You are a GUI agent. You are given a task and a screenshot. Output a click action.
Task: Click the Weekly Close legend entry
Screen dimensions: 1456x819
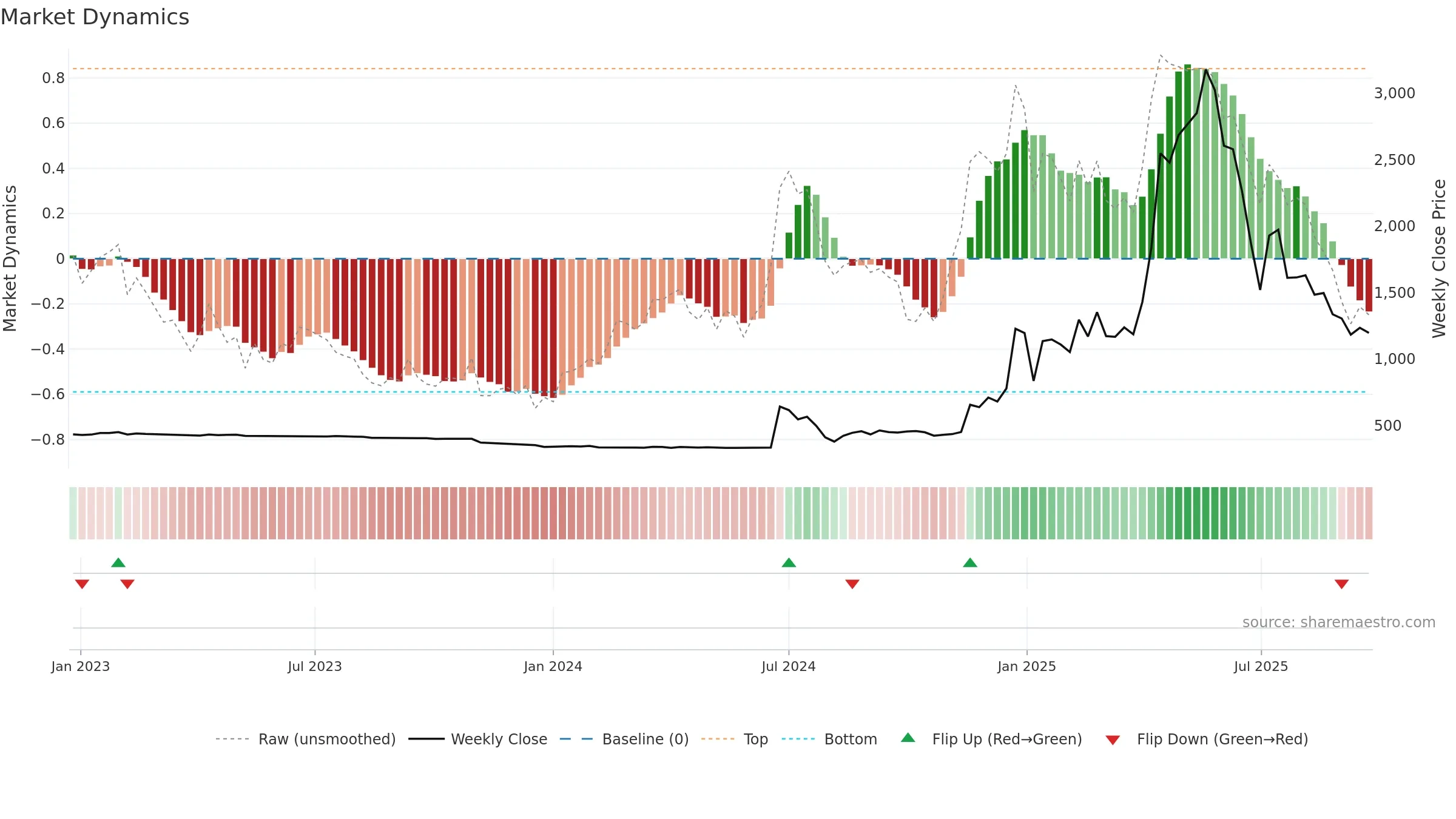coord(478,739)
